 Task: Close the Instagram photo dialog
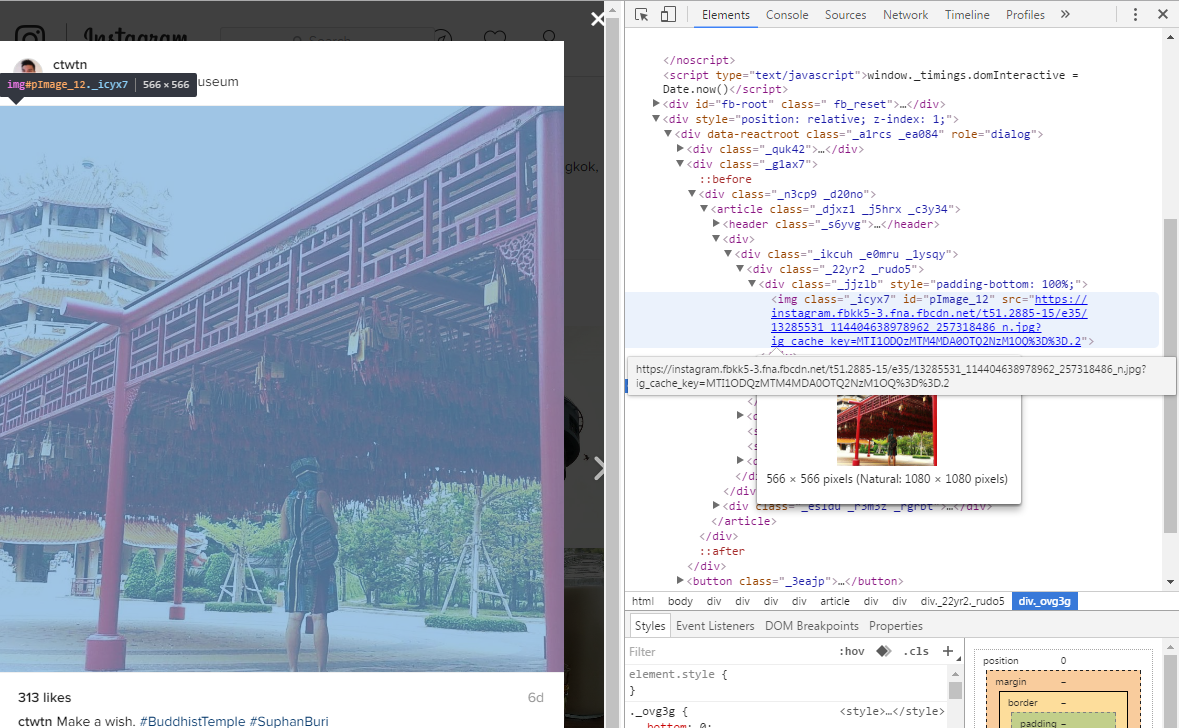click(598, 19)
